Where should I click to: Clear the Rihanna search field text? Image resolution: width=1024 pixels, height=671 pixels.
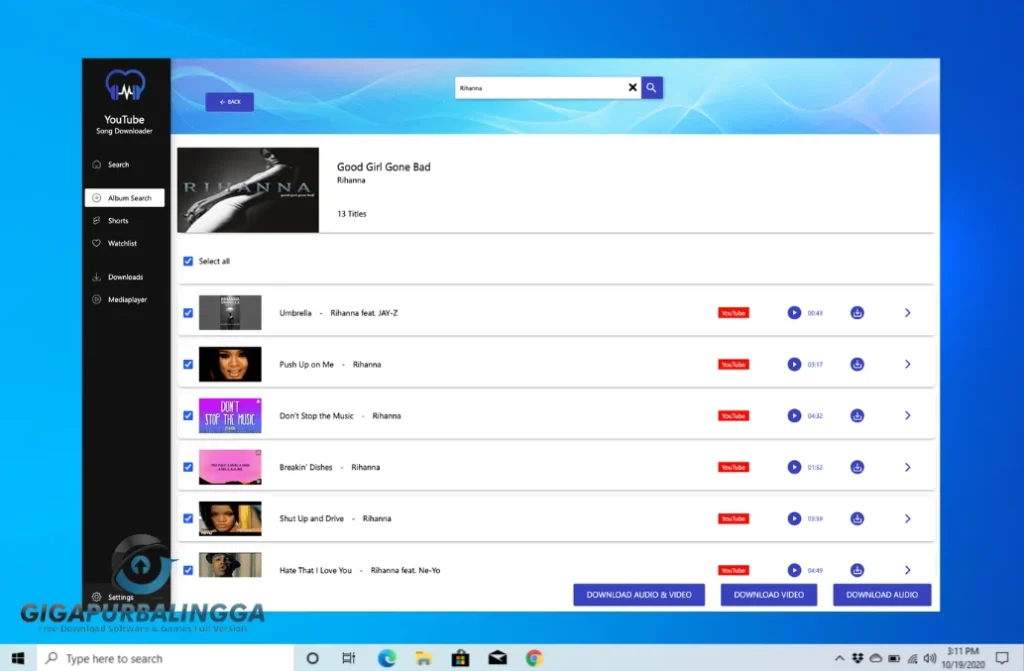[632, 87]
